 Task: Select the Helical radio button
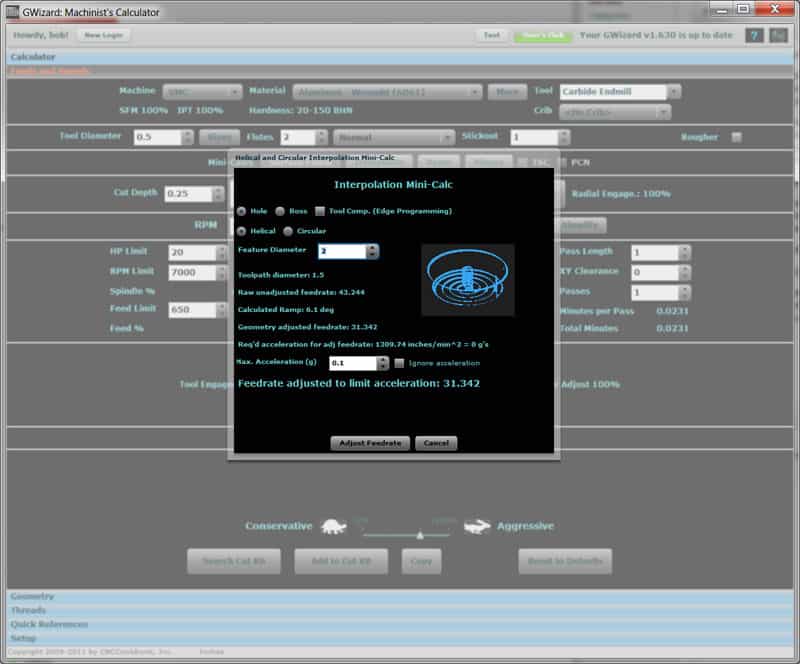[x=241, y=231]
